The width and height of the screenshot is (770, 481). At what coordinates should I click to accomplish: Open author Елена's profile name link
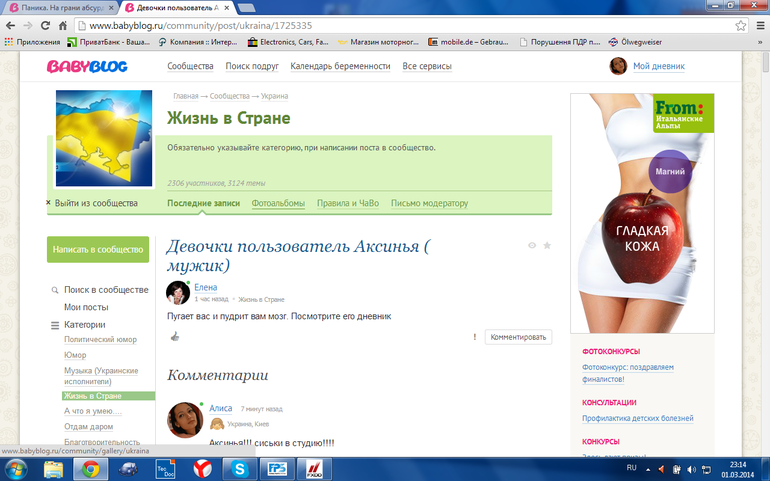[205, 287]
